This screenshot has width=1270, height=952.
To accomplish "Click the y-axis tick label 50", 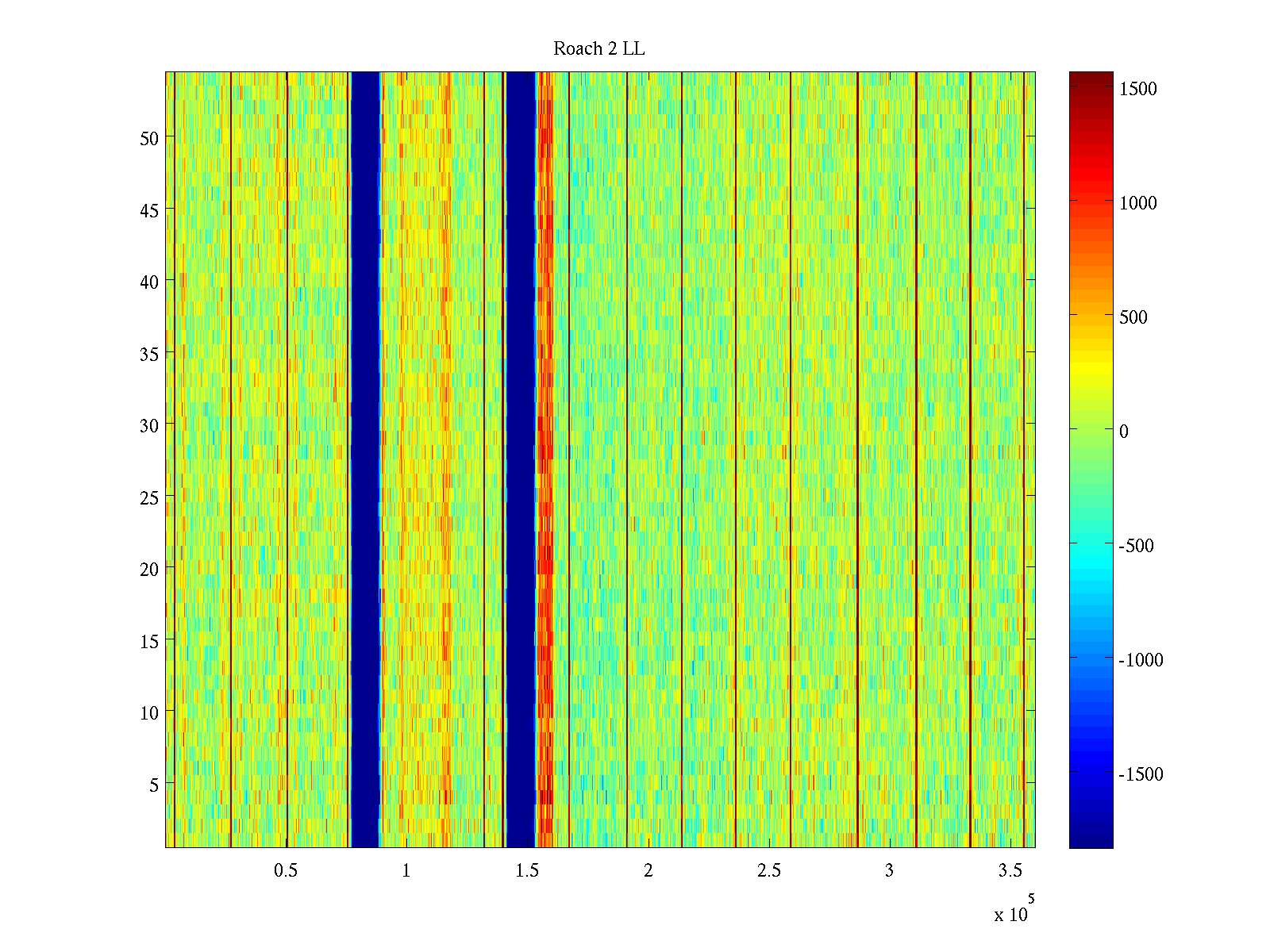I will click(149, 139).
